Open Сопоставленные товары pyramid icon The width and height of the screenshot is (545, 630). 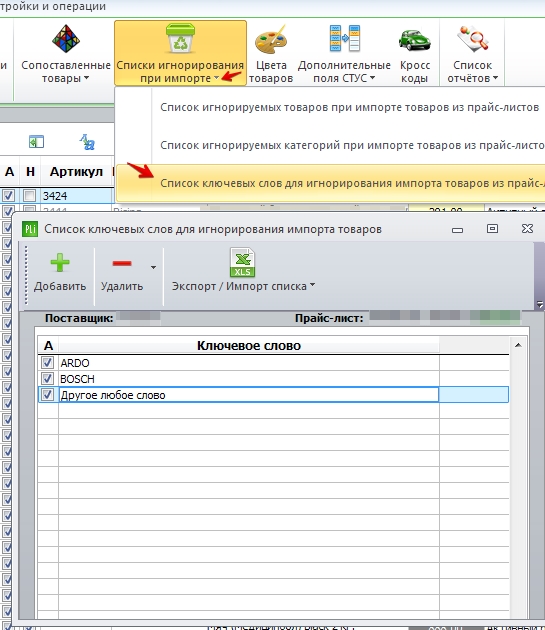pyautogui.click(x=66, y=39)
